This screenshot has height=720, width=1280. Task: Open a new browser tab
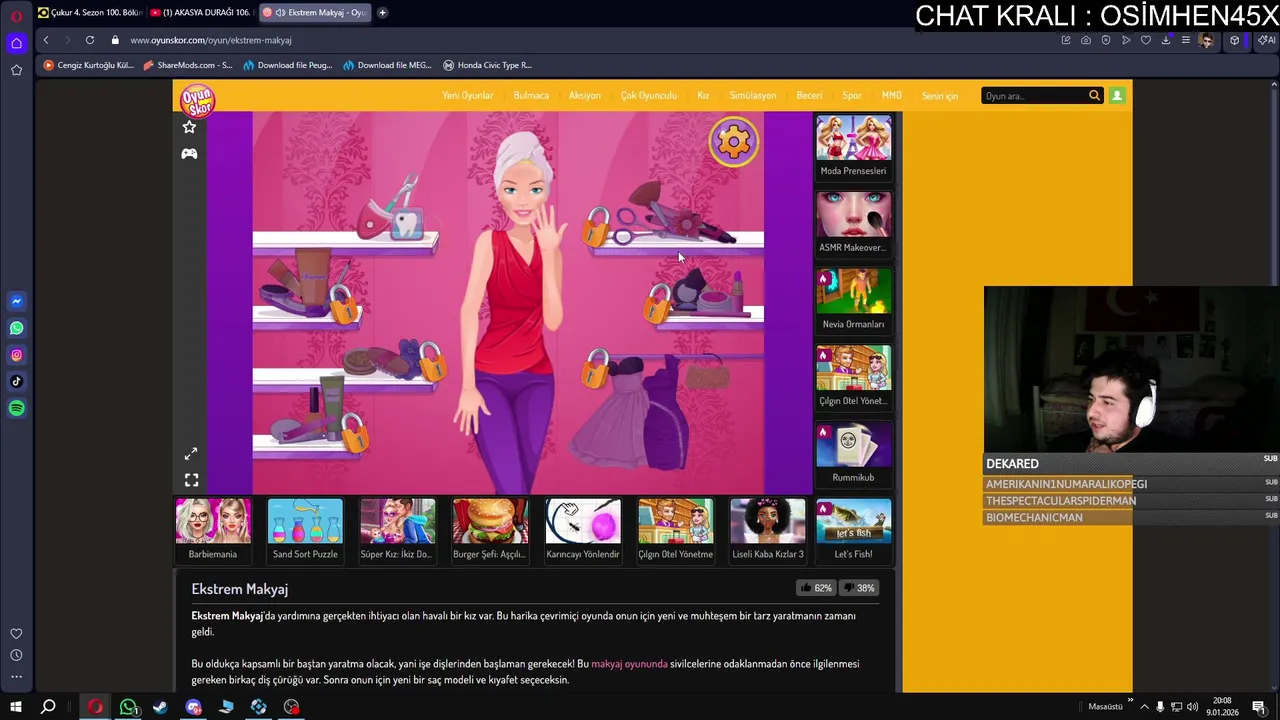coord(382,13)
